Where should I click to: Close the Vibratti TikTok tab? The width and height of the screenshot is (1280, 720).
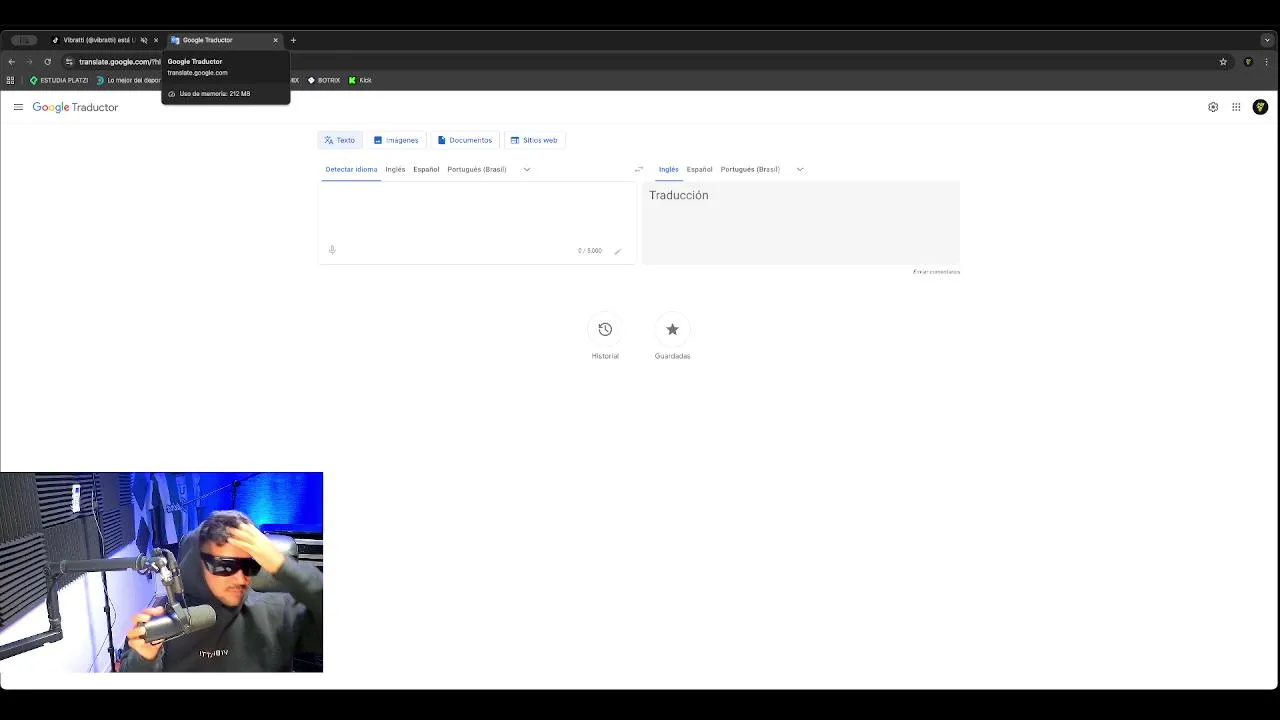pyautogui.click(x=156, y=40)
